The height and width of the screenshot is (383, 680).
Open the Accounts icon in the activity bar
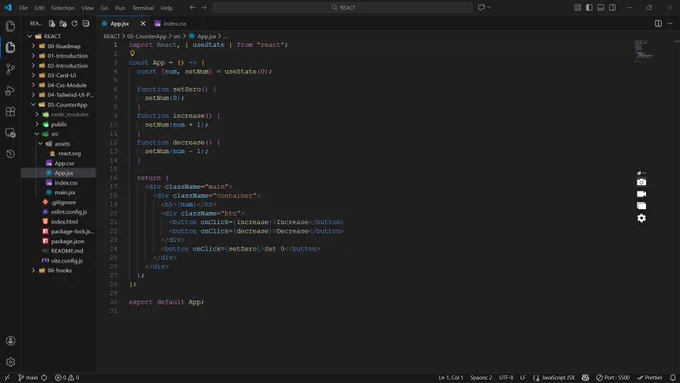pos(10,341)
